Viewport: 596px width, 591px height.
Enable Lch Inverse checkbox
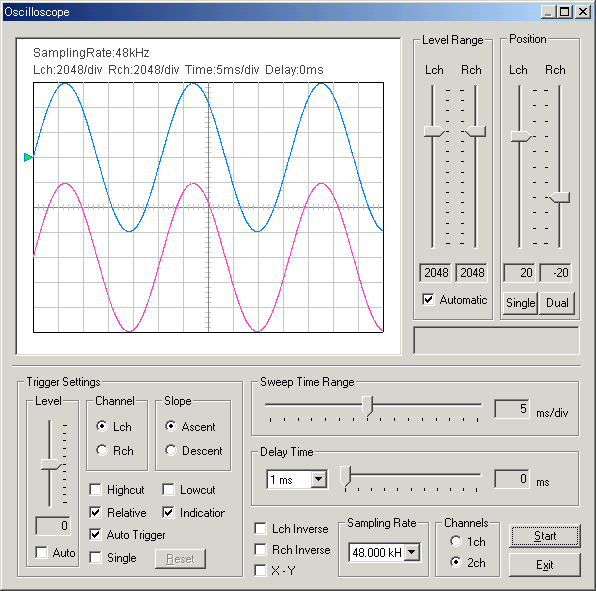point(260,528)
